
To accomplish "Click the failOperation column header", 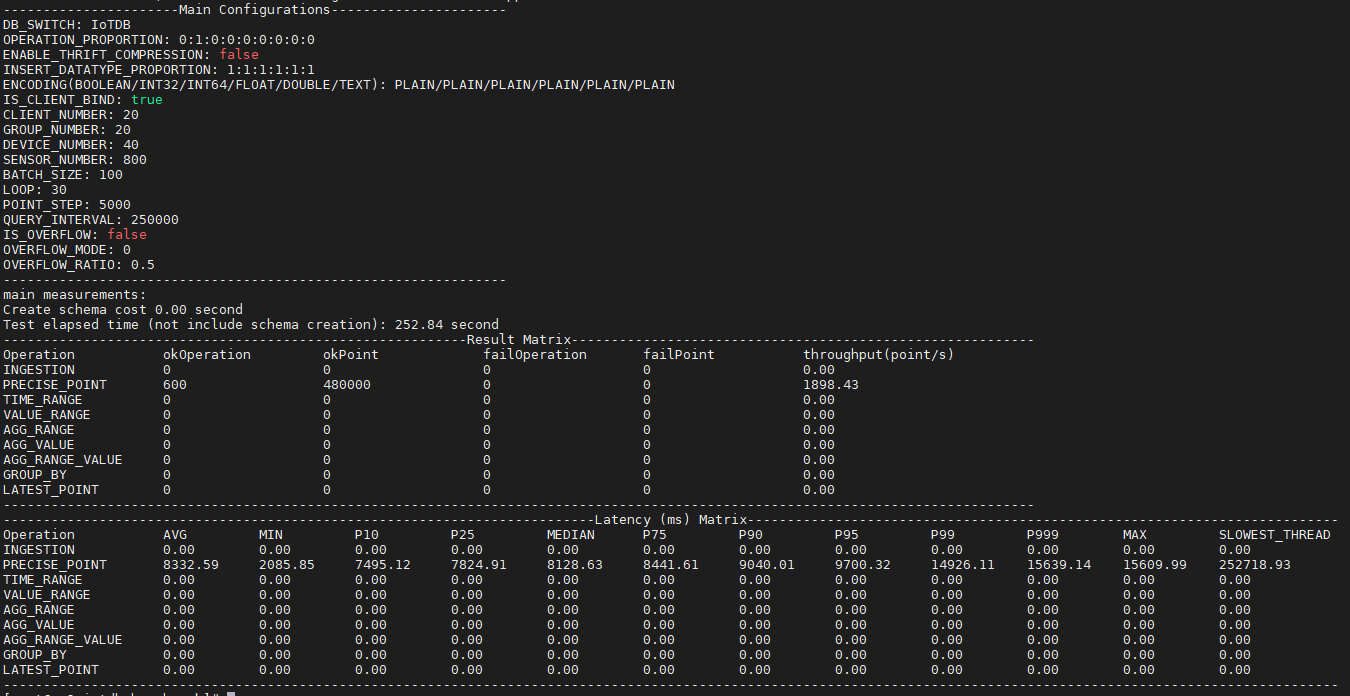I will tap(535, 355).
